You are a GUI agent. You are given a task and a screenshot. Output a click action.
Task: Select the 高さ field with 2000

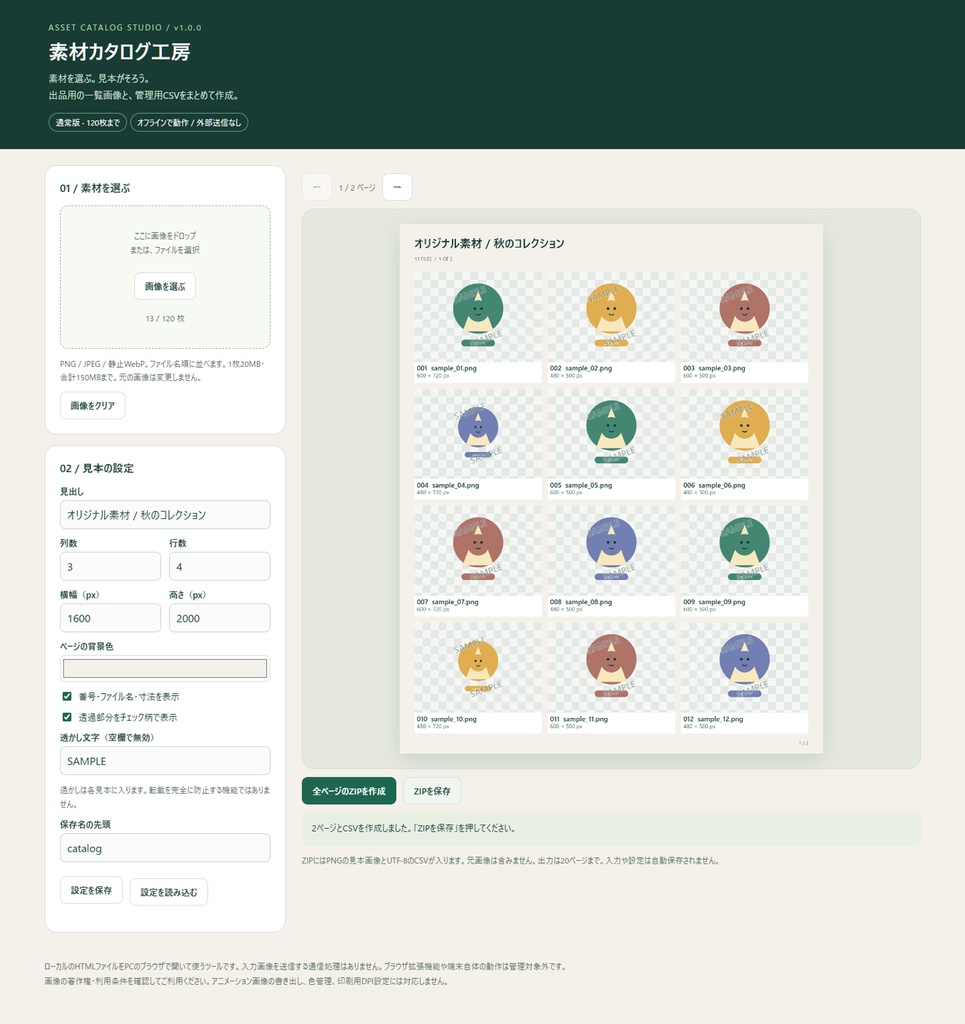tap(219, 618)
